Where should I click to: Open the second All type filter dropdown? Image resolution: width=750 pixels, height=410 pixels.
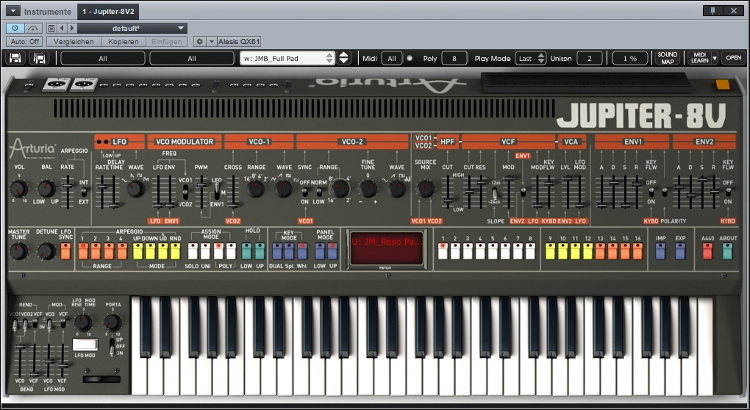192,58
